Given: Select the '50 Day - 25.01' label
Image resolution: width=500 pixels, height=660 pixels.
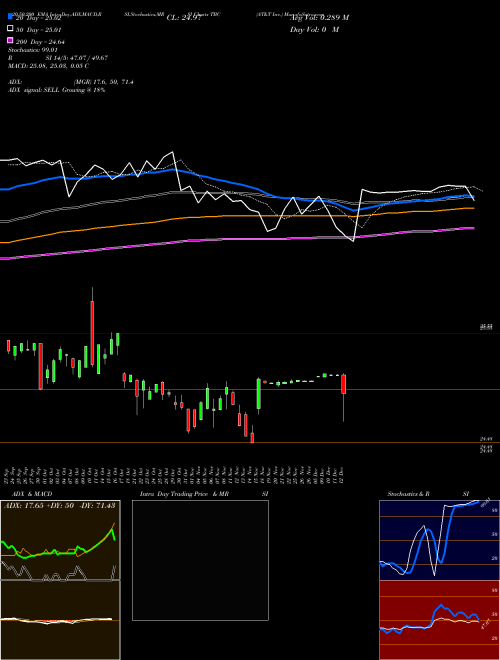Looking at the screenshot, I should tap(39, 30).
